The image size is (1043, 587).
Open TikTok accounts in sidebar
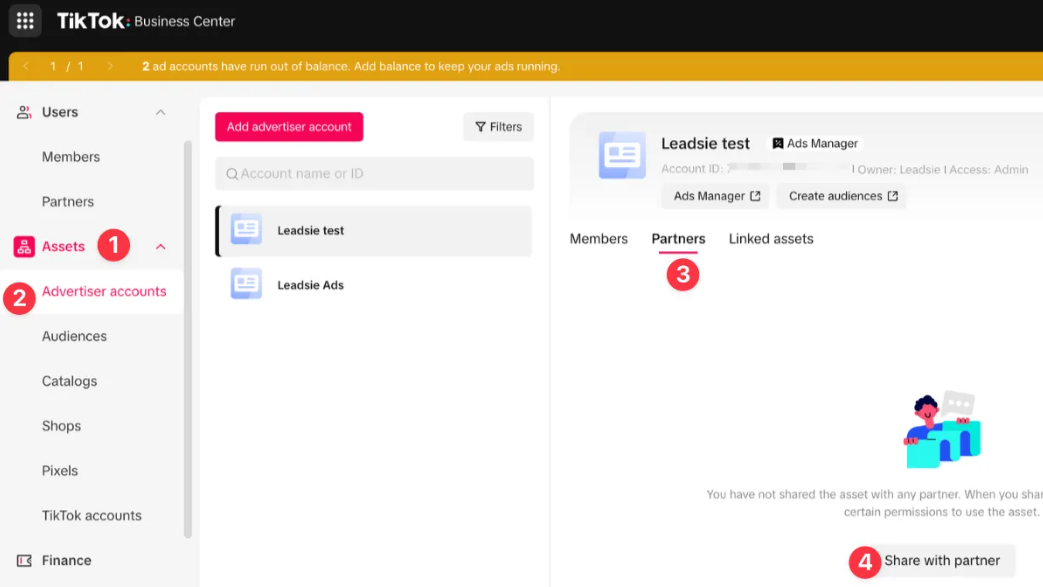click(92, 516)
